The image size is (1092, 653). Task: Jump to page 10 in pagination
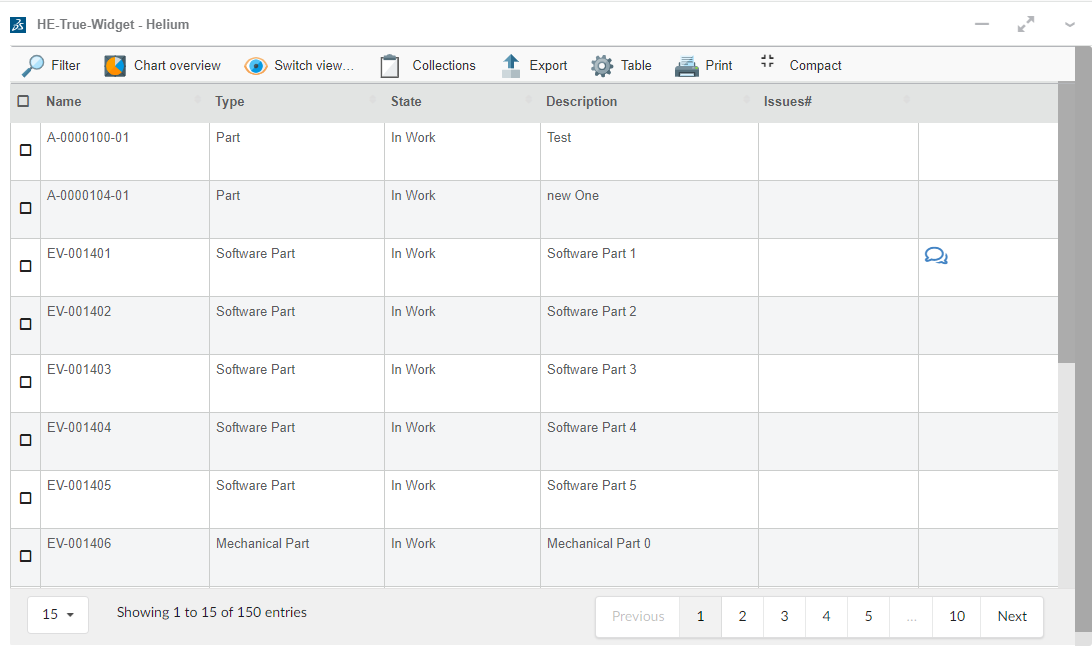(957, 616)
